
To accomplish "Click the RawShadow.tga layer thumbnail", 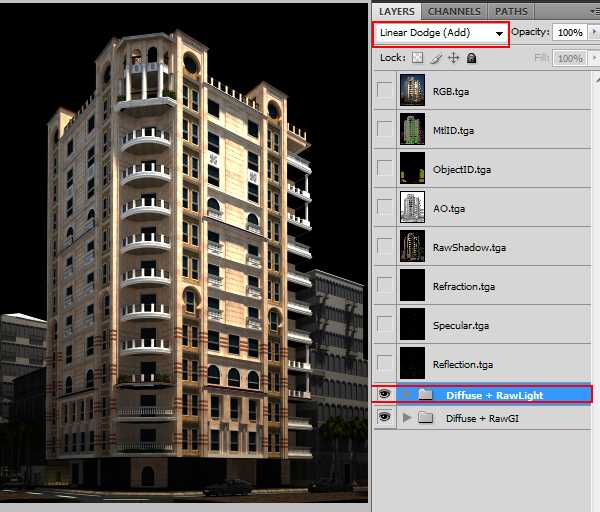I will pyautogui.click(x=412, y=246).
